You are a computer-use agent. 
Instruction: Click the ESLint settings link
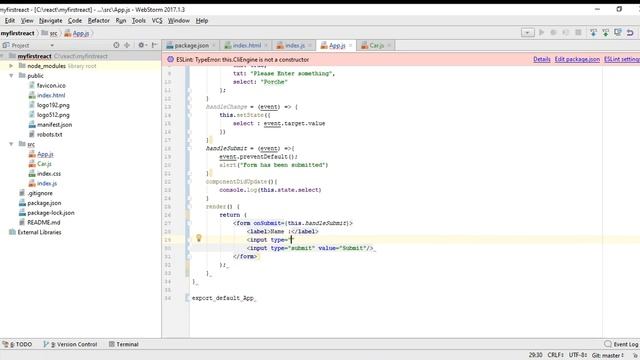[622, 60]
